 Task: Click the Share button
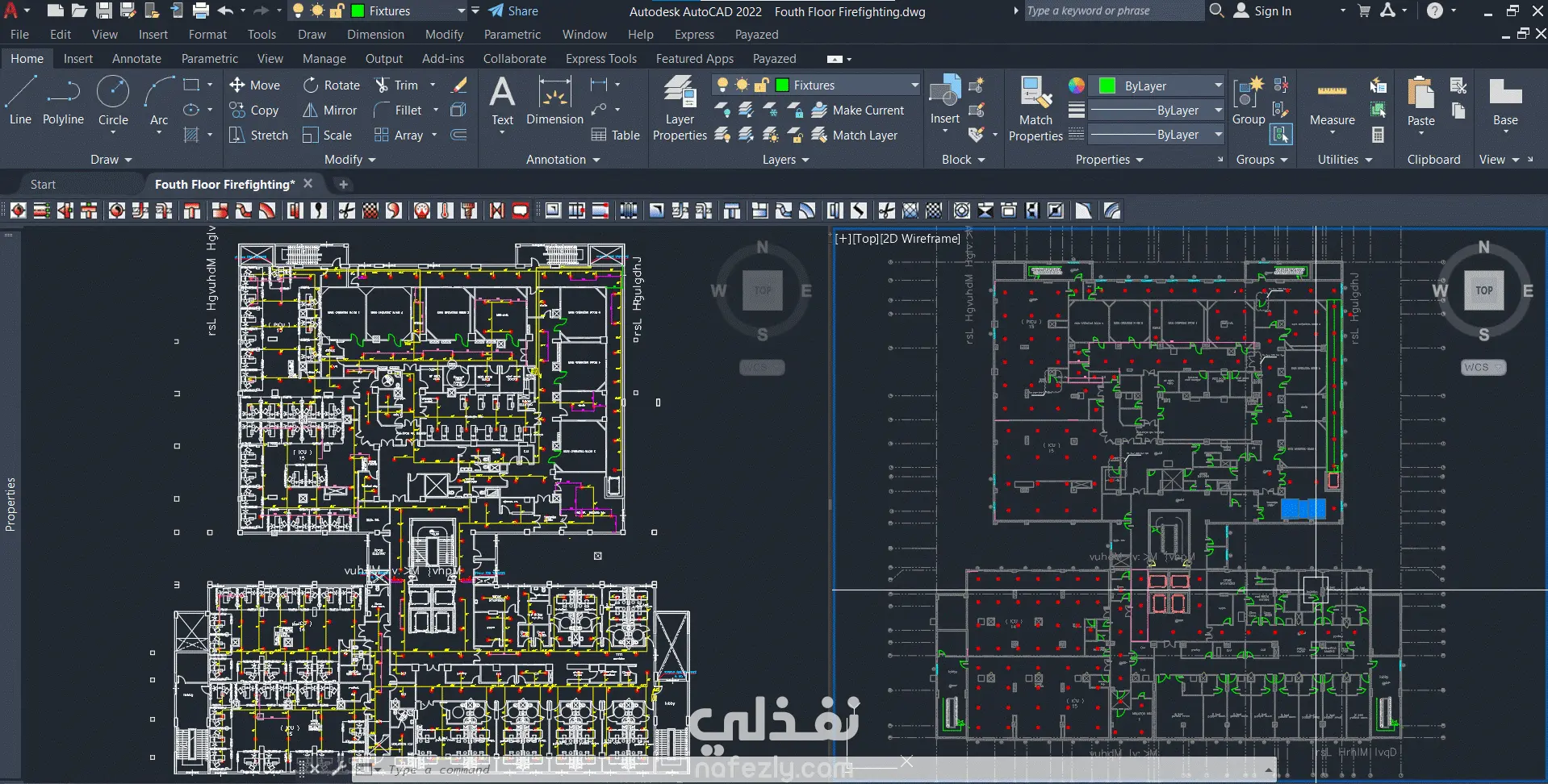point(513,10)
